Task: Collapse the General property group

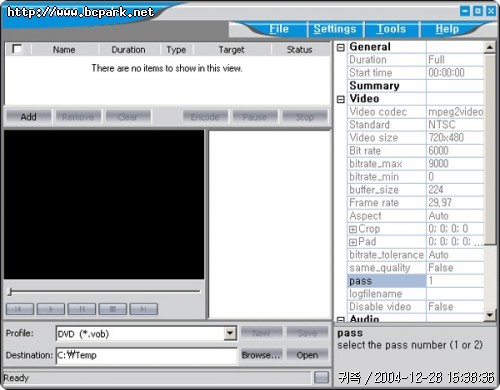Action: (340, 47)
